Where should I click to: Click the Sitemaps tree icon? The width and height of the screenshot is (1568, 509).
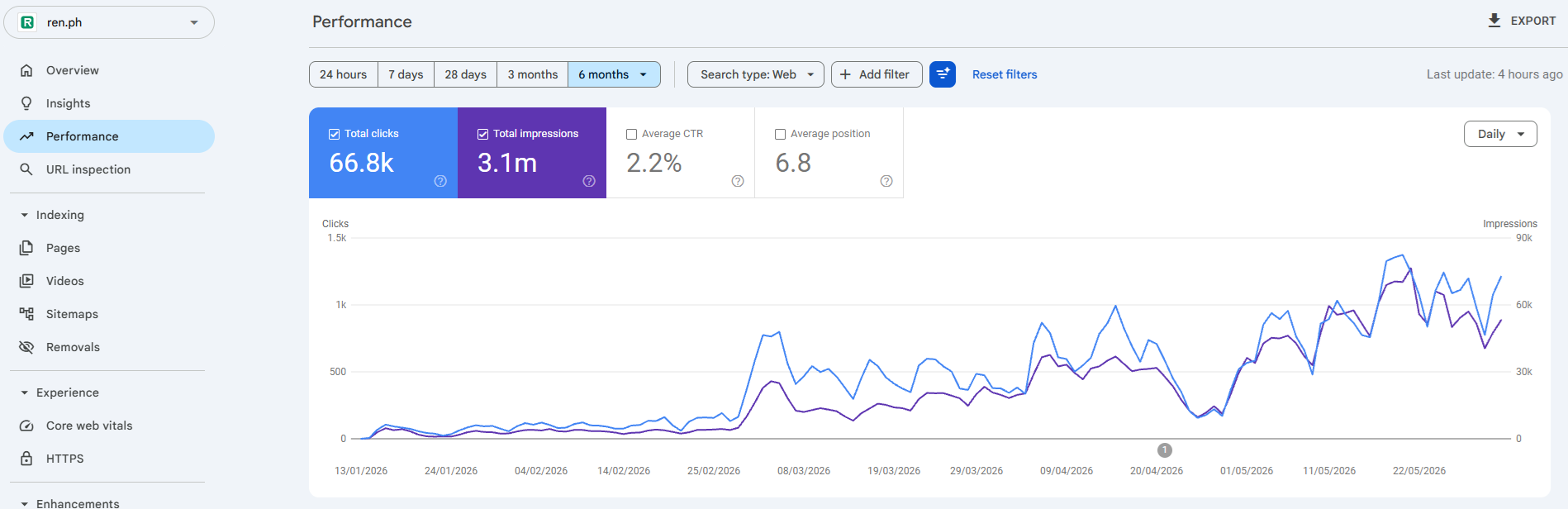click(x=26, y=314)
